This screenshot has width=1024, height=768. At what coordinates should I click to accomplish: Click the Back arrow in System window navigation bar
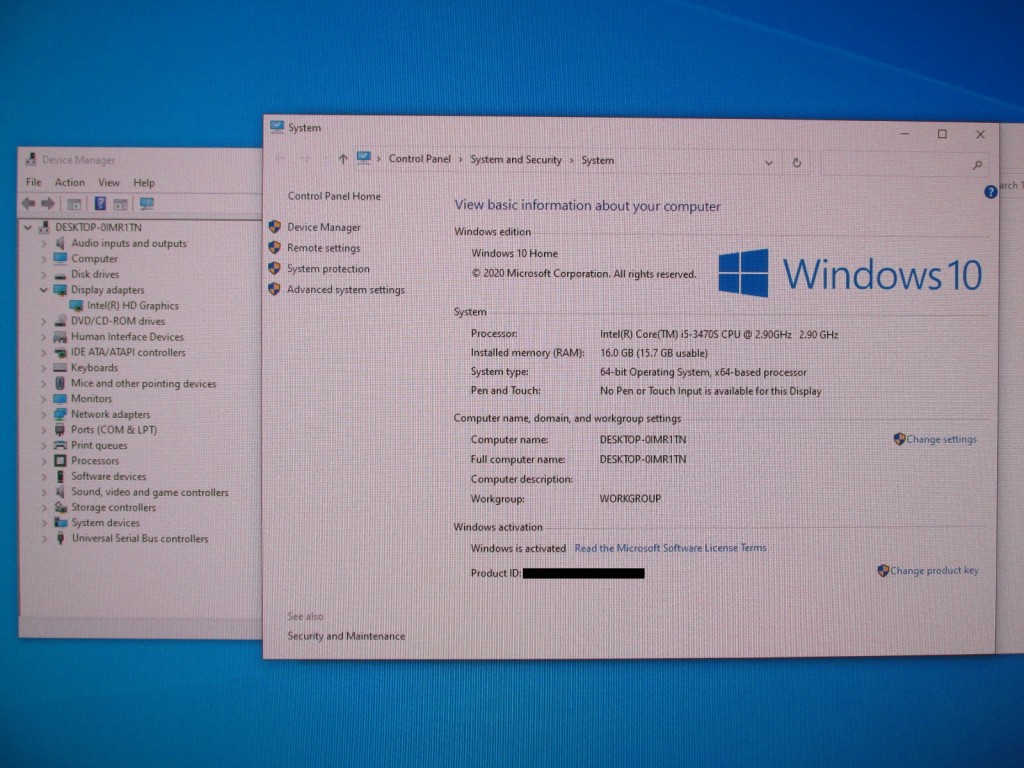point(280,158)
